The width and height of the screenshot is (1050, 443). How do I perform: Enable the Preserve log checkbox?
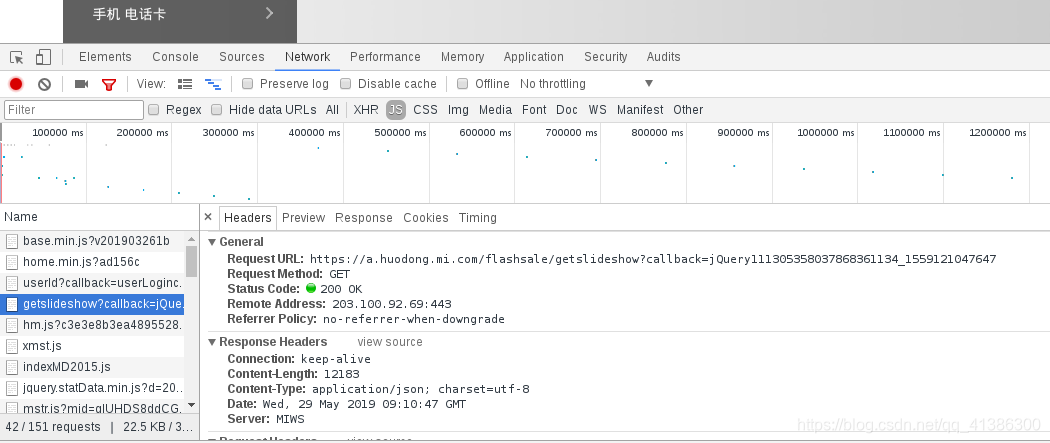coord(248,84)
